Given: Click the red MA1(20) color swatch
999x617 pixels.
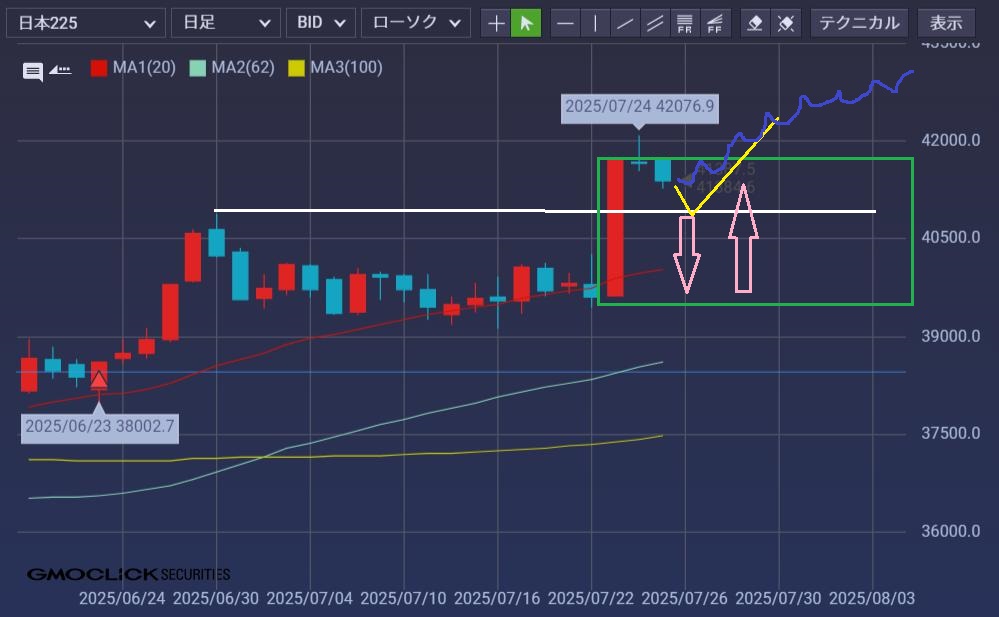Looking at the screenshot, I should point(99,68).
